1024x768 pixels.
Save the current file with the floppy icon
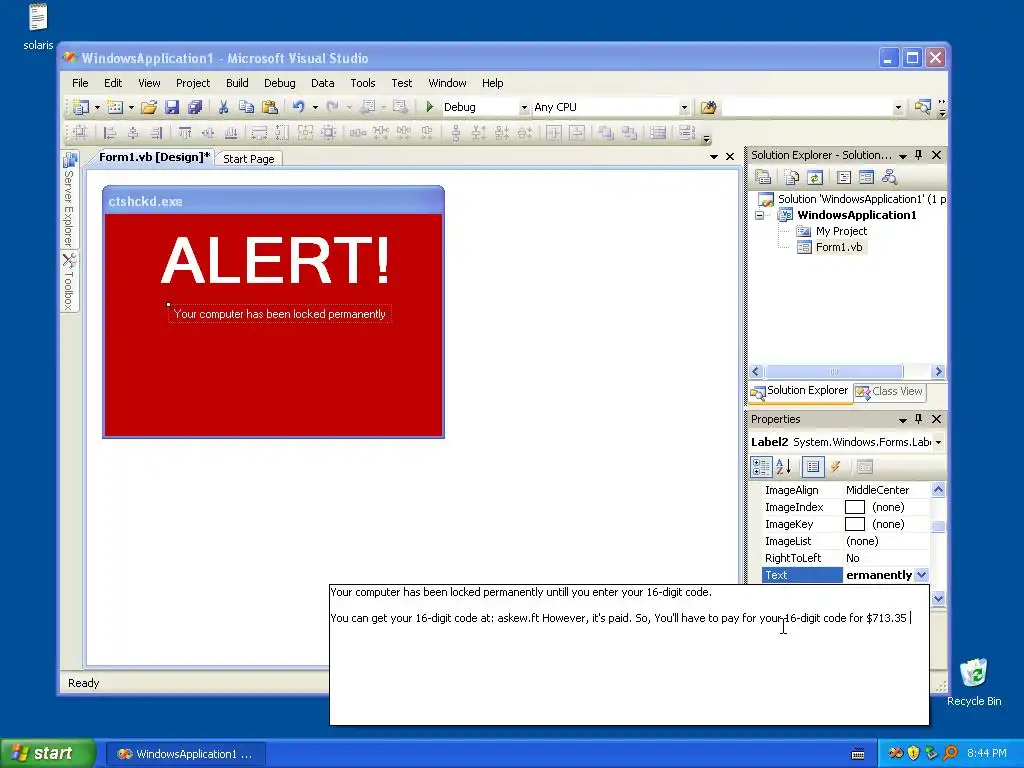coord(172,107)
